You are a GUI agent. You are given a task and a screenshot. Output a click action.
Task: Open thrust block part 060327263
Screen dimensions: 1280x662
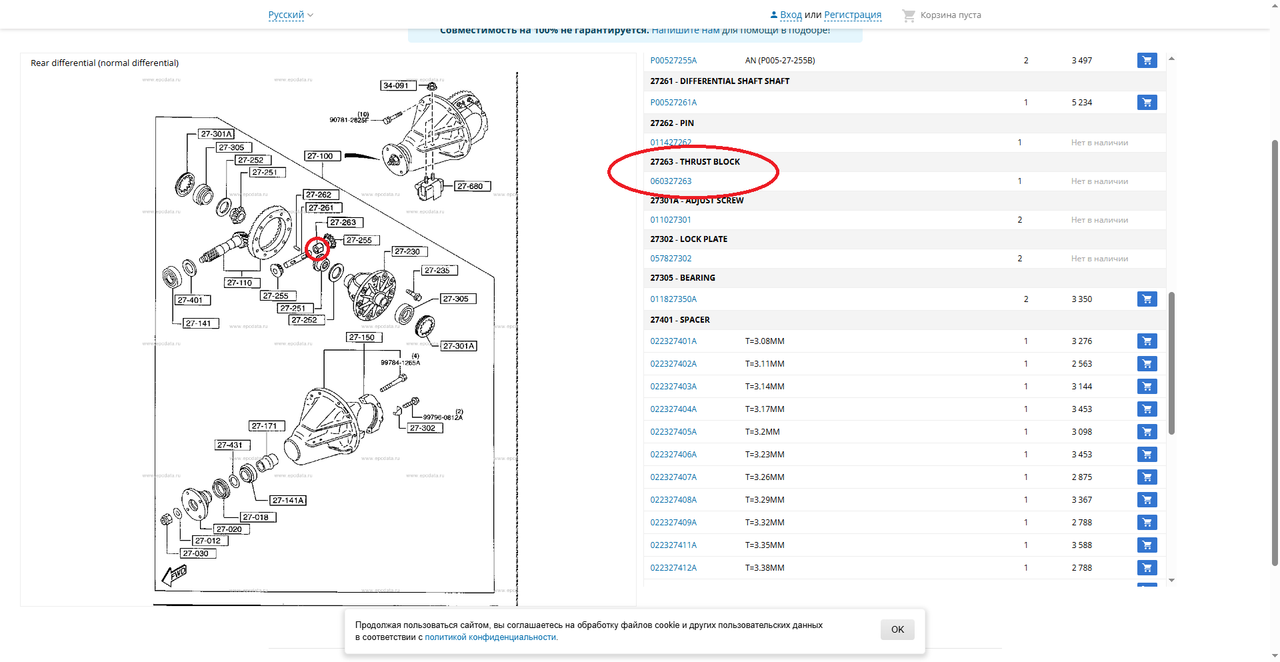[x=671, y=181]
